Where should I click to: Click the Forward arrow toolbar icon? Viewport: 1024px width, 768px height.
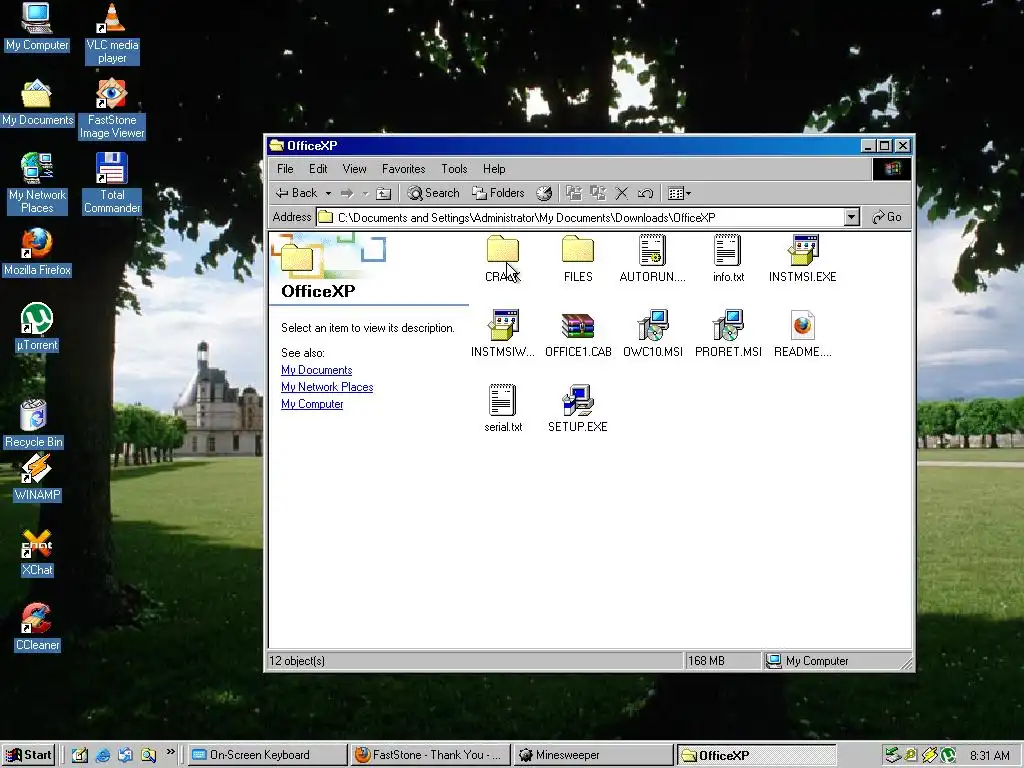coord(347,193)
